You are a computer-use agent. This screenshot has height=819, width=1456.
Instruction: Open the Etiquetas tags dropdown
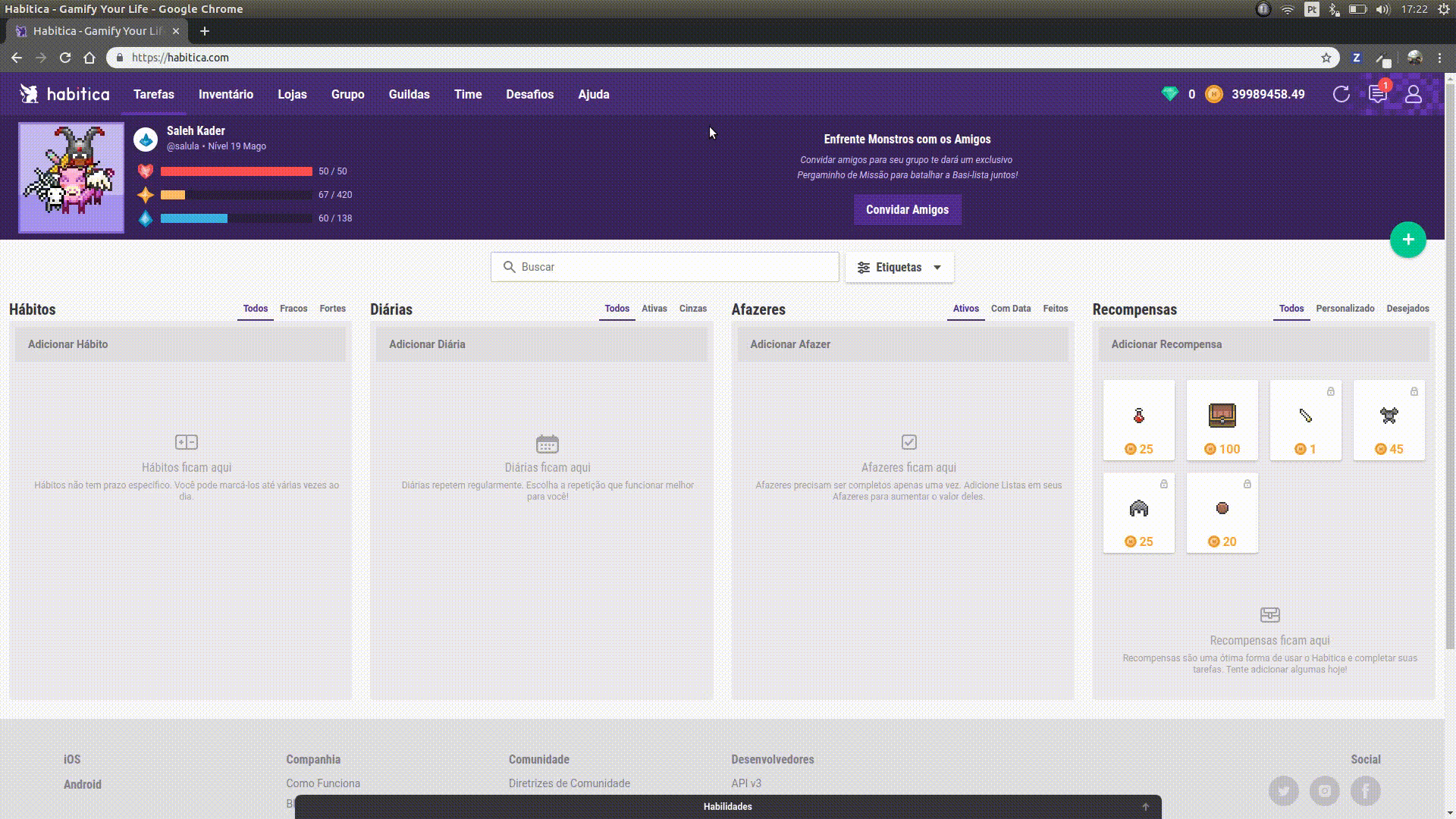click(899, 268)
